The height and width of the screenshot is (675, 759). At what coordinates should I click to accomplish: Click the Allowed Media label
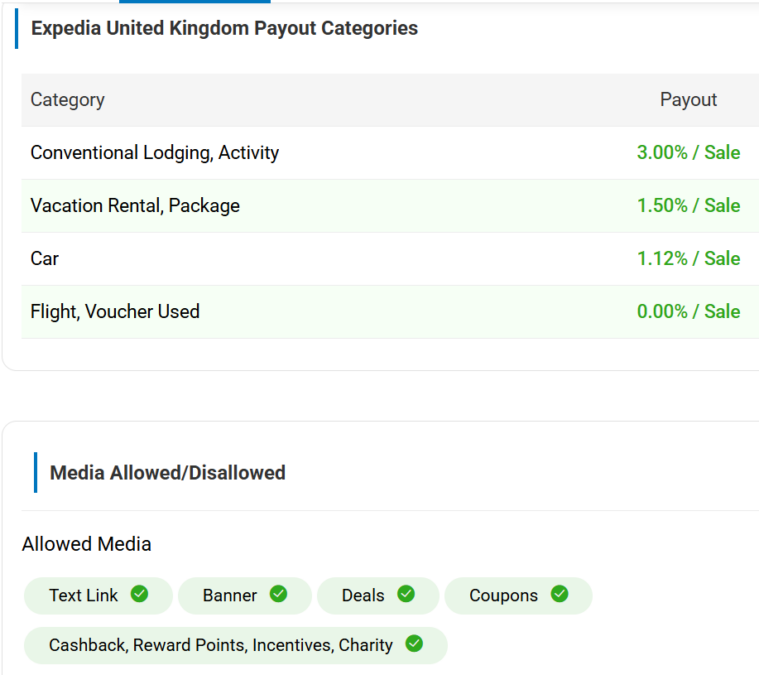click(x=86, y=545)
